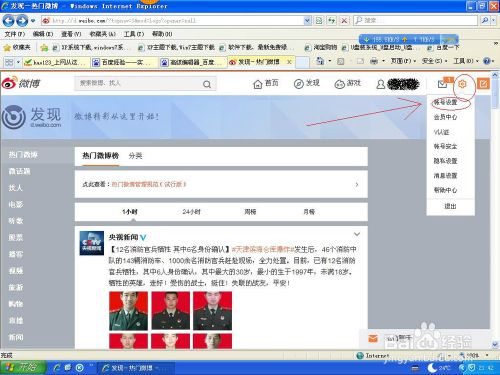500x375 pixels.
Task: Click the IE refresh button
Action: point(331,21)
